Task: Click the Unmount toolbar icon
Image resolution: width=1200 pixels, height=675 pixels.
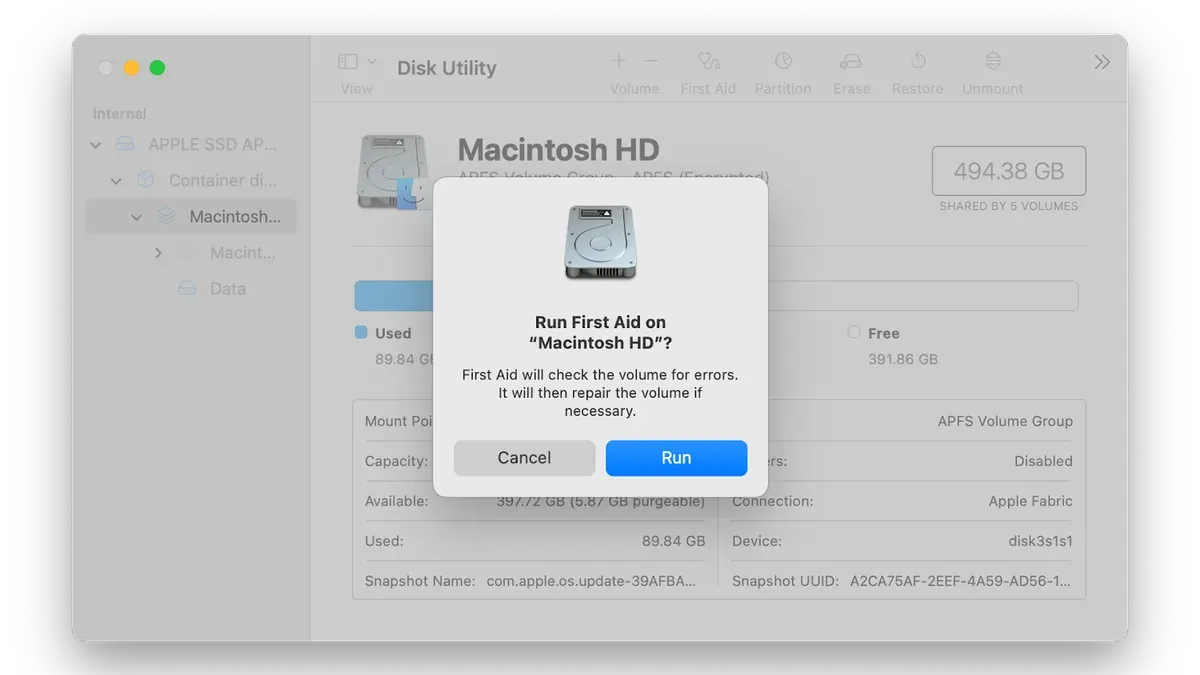Action: (x=993, y=61)
